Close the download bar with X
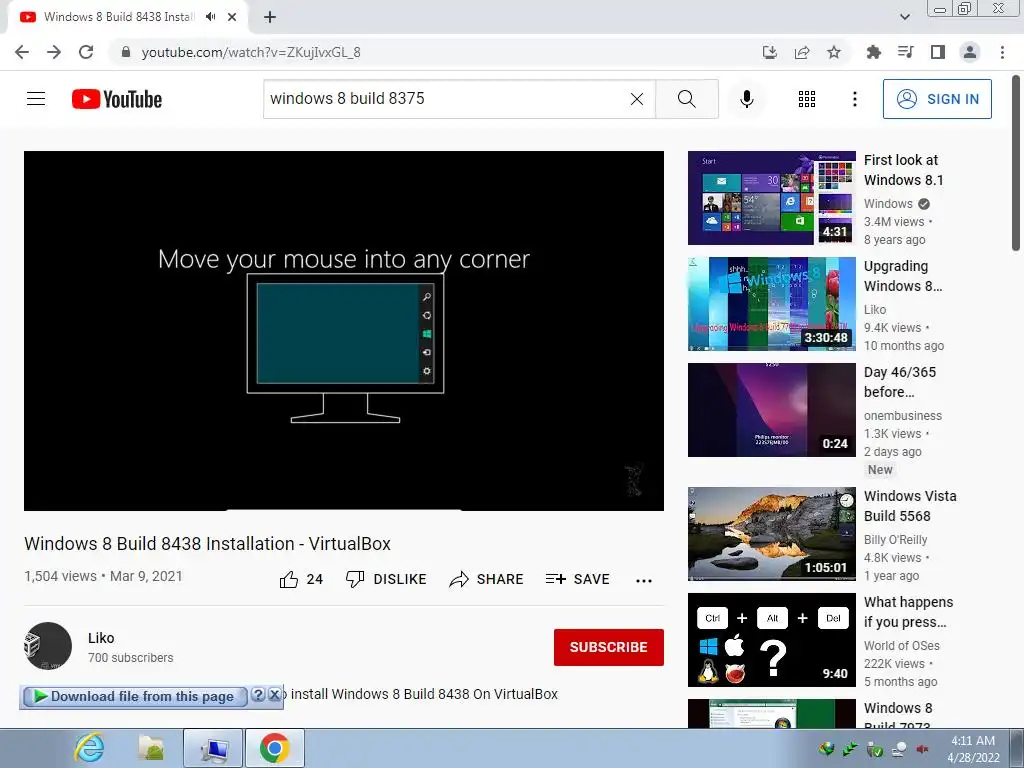The image size is (1024, 768). pos(275,695)
